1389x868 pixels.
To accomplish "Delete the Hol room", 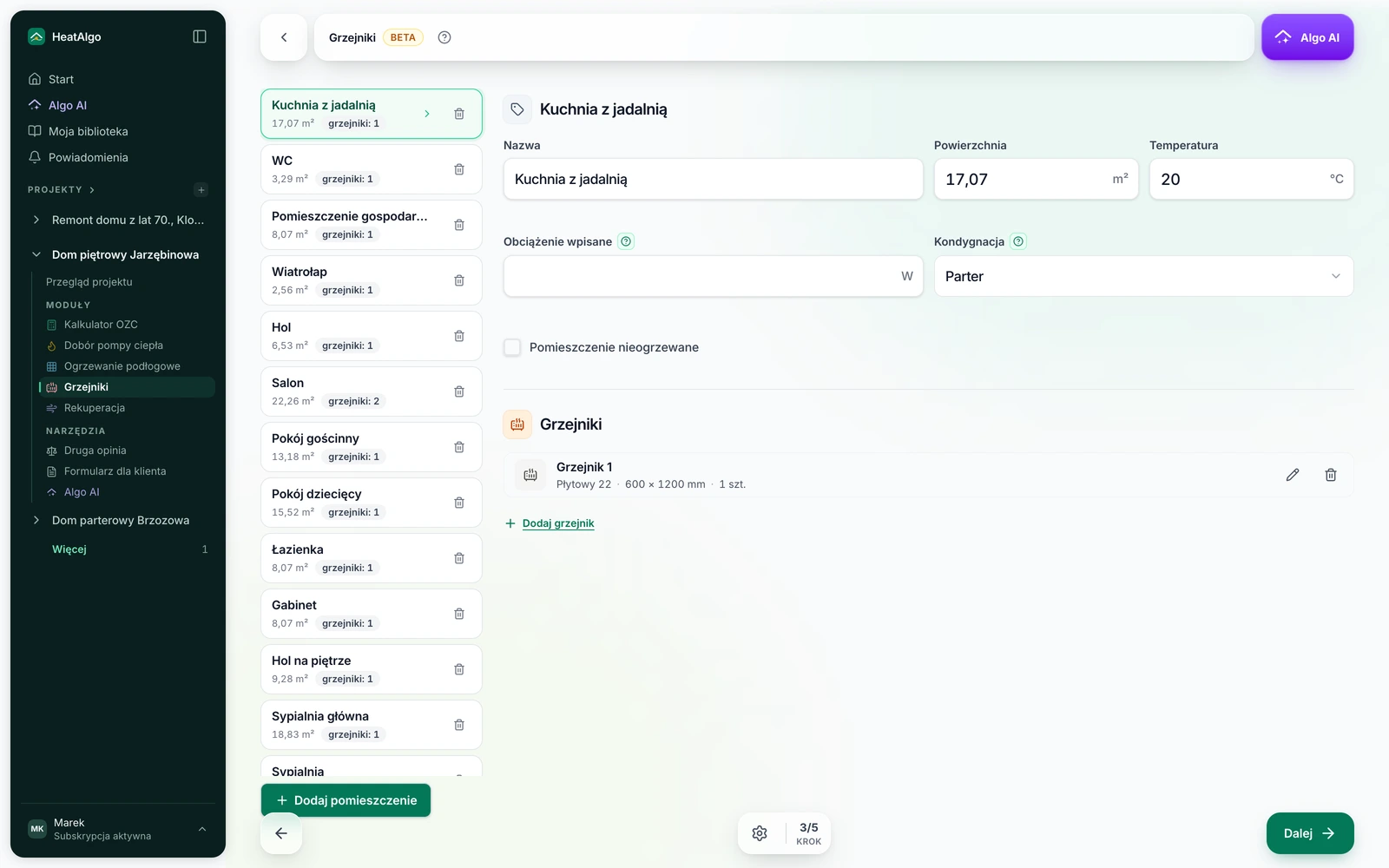I will pos(459,336).
